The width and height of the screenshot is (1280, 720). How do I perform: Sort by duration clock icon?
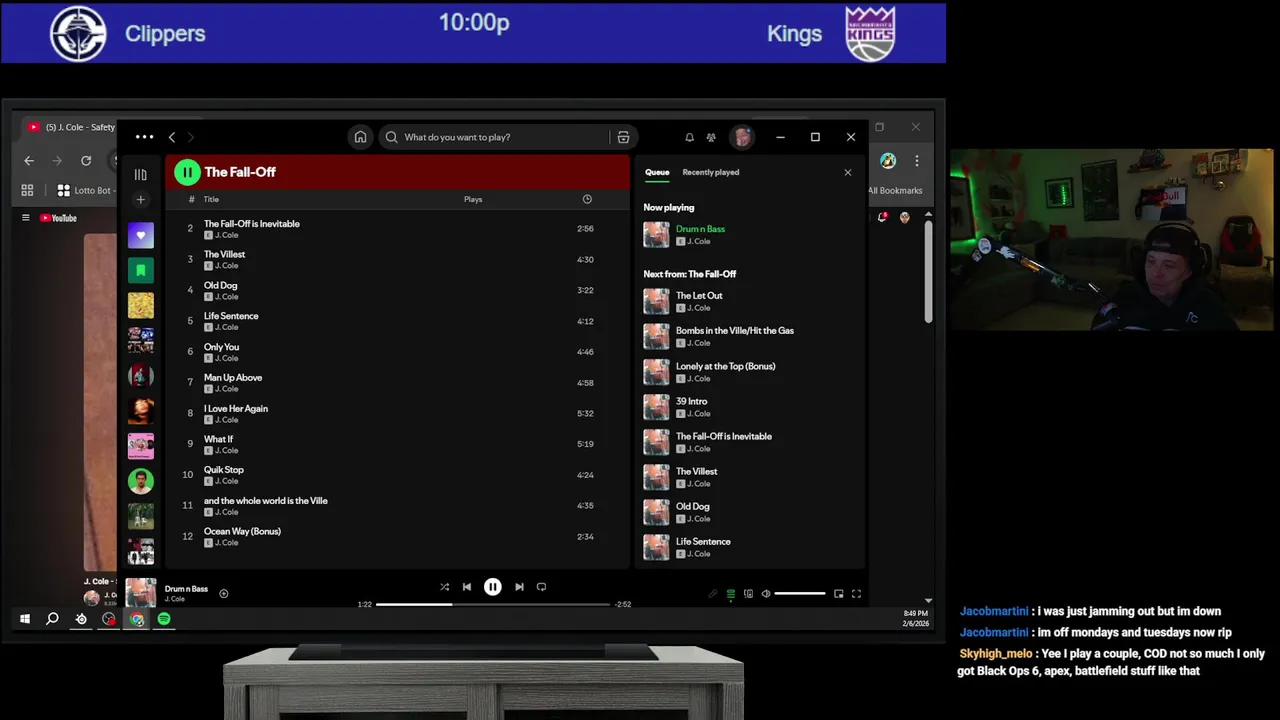(587, 199)
